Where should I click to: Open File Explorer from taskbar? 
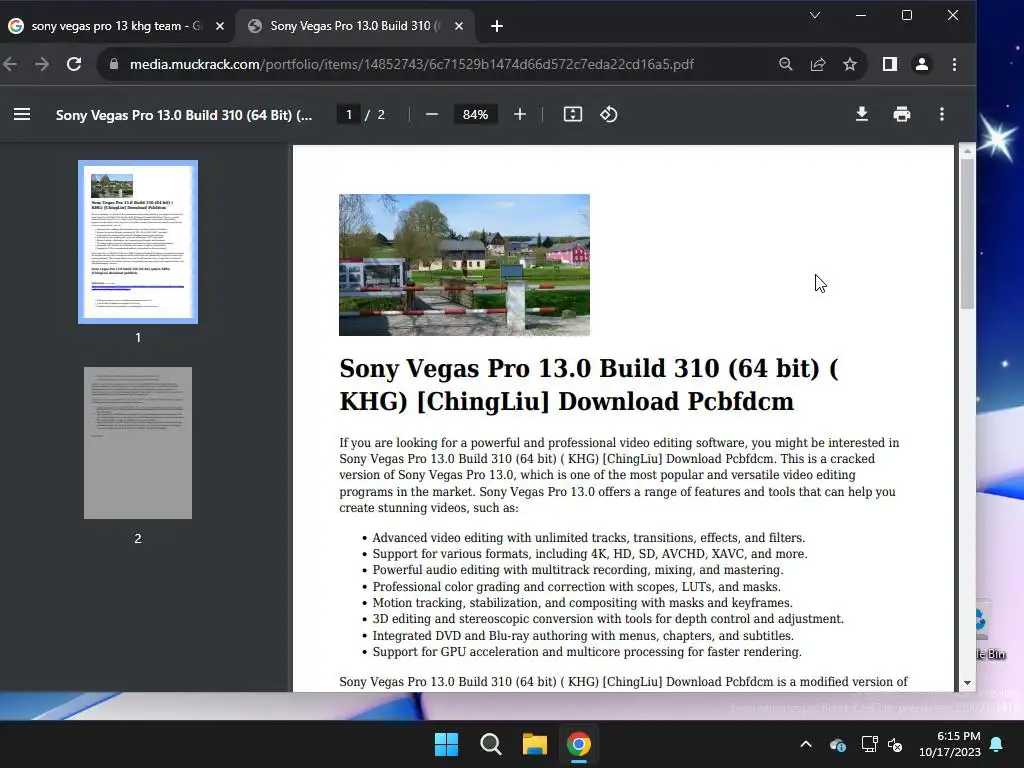pyautogui.click(x=535, y=744)
